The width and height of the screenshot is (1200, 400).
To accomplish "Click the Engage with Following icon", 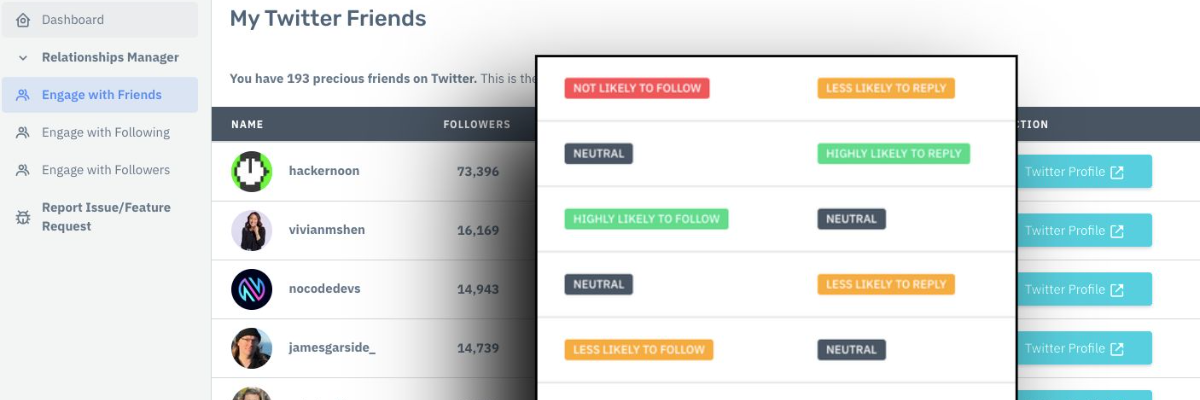I will coord(23,133).
